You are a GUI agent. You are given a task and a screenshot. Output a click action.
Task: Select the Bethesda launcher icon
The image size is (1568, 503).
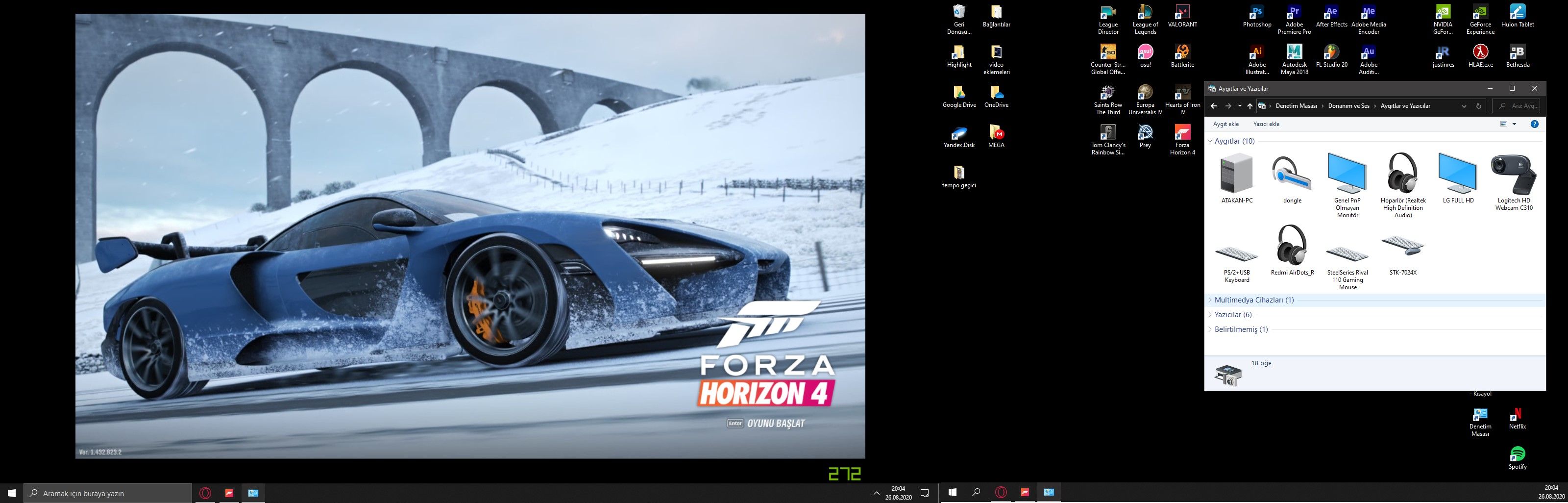point(1518,57)
